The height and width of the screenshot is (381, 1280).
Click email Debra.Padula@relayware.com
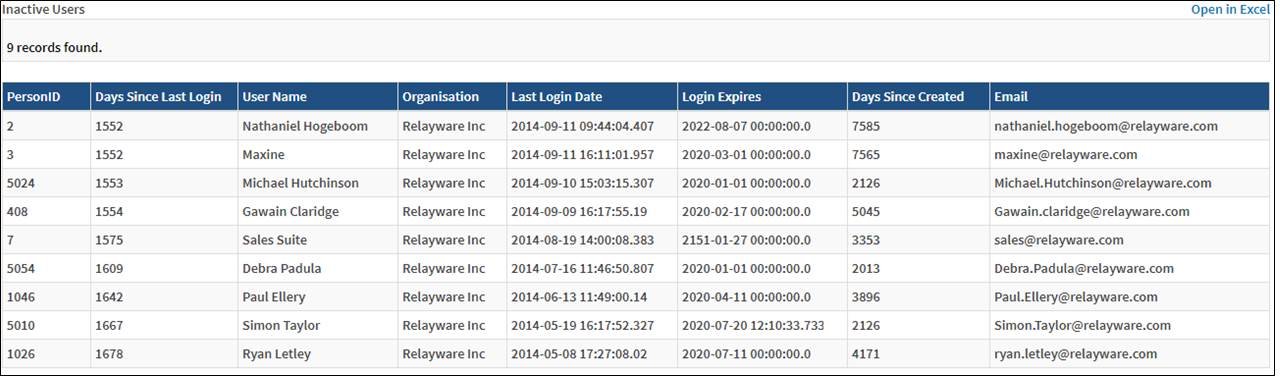click(1084, 269)
